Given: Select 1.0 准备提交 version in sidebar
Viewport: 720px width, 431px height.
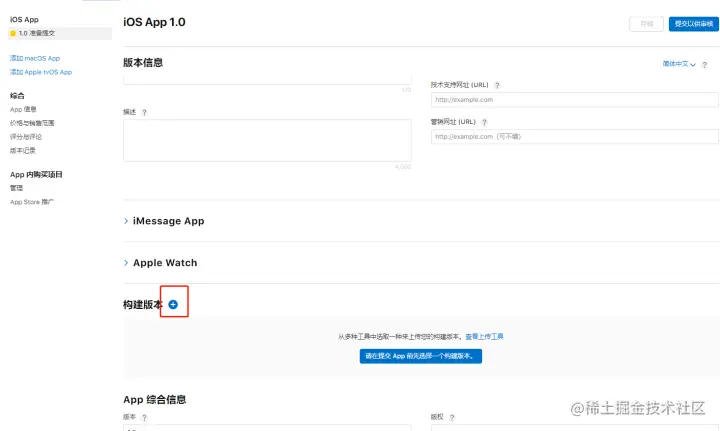Looking at the screenshot, I should point(60,33).
